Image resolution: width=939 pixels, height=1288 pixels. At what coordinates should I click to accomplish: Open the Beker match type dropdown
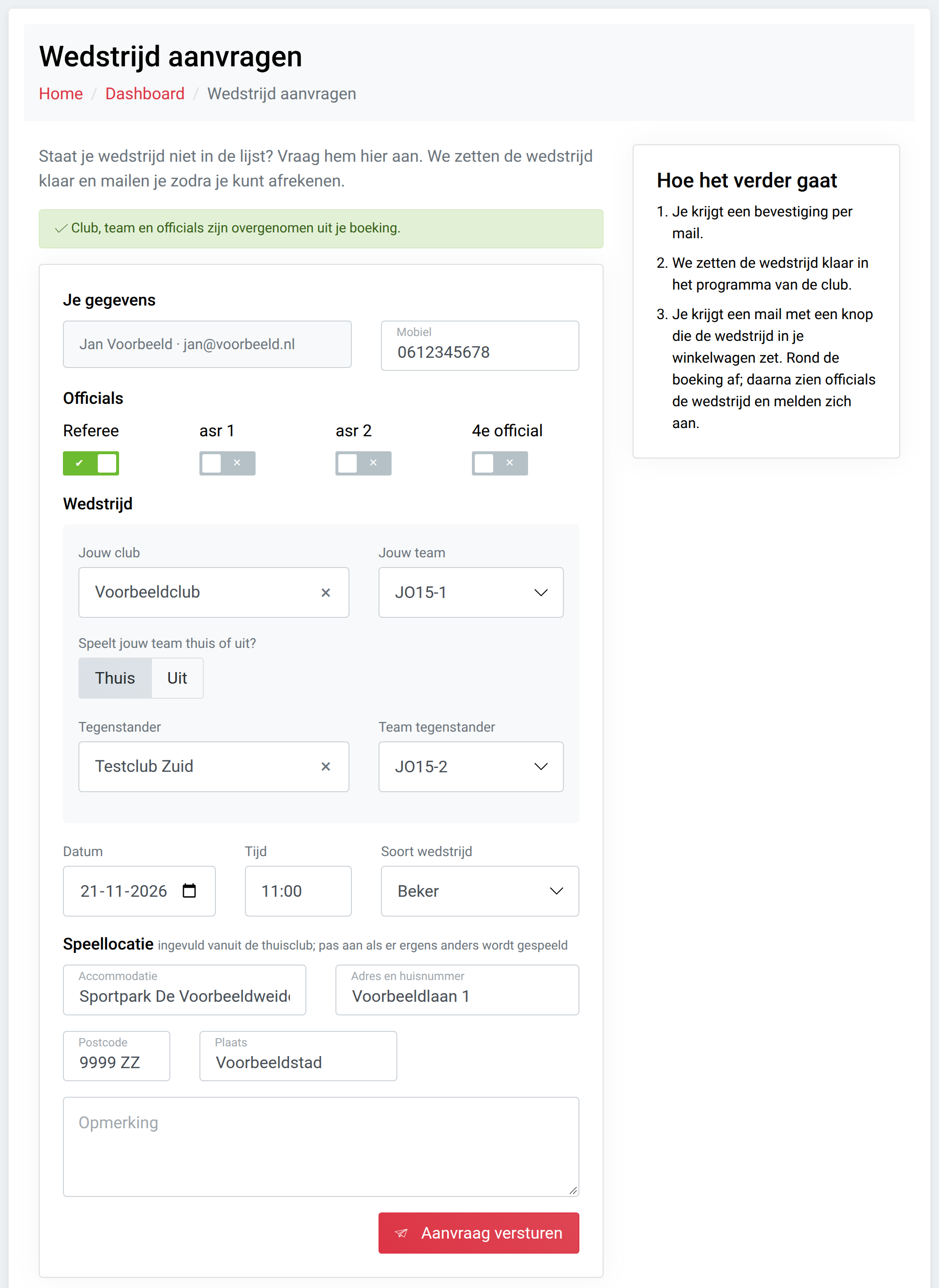[480, 891]
